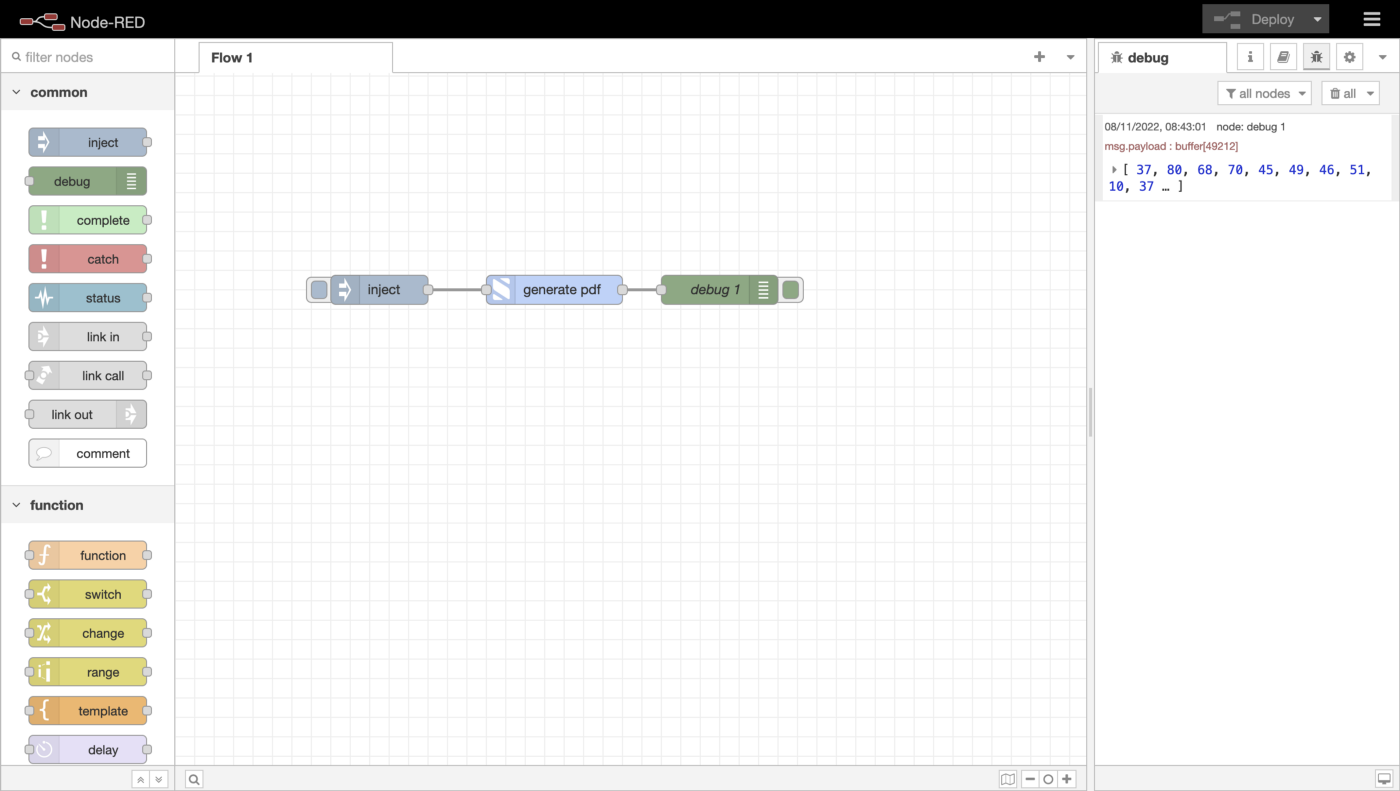The width and height of the screenshot is (1400, 791).
Task: Zoom out on the flow canvas
Action: coord(1030,779)
